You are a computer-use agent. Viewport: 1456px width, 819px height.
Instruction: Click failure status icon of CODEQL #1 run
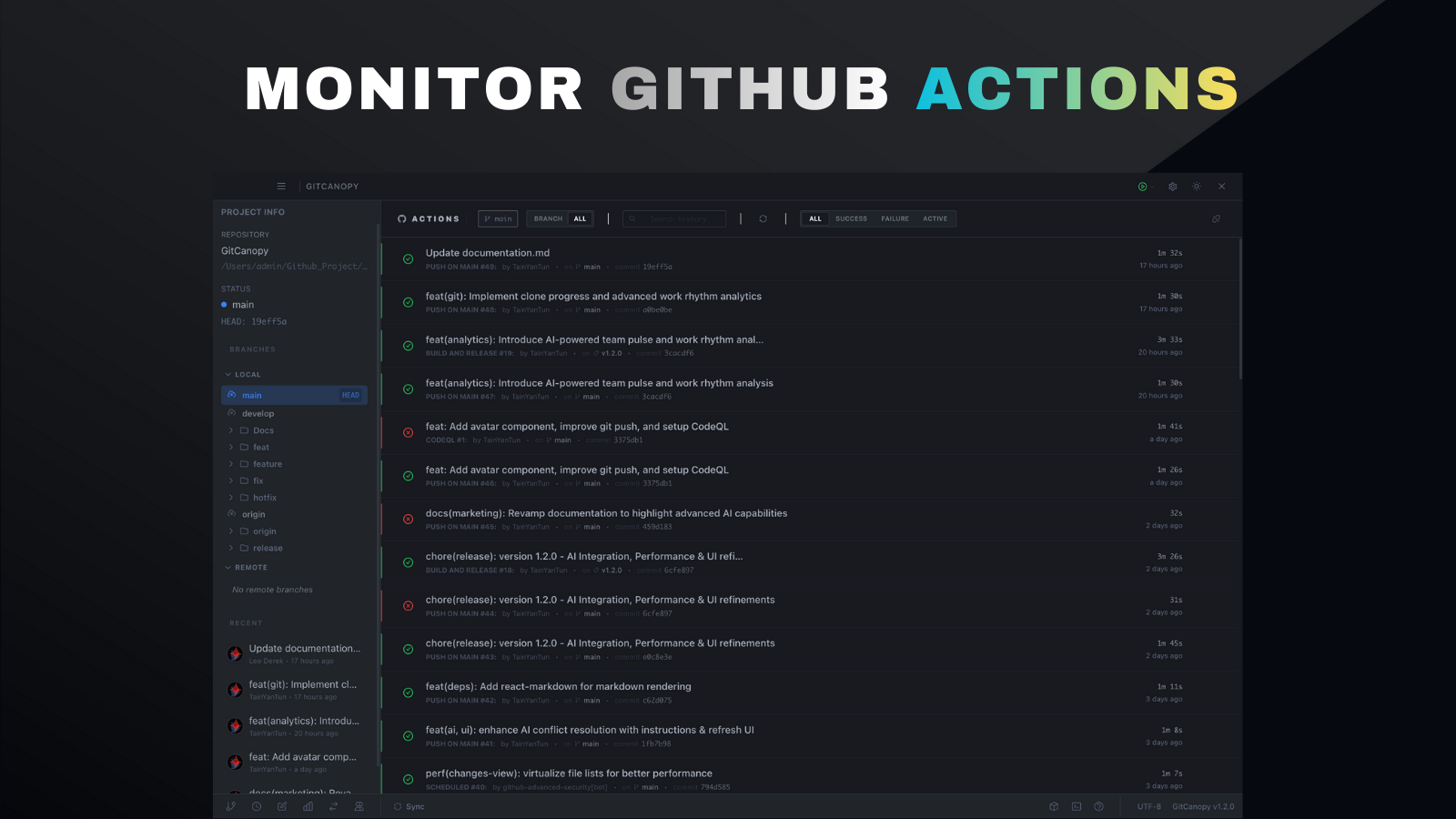pyautogui.click(x=408, y=433)
